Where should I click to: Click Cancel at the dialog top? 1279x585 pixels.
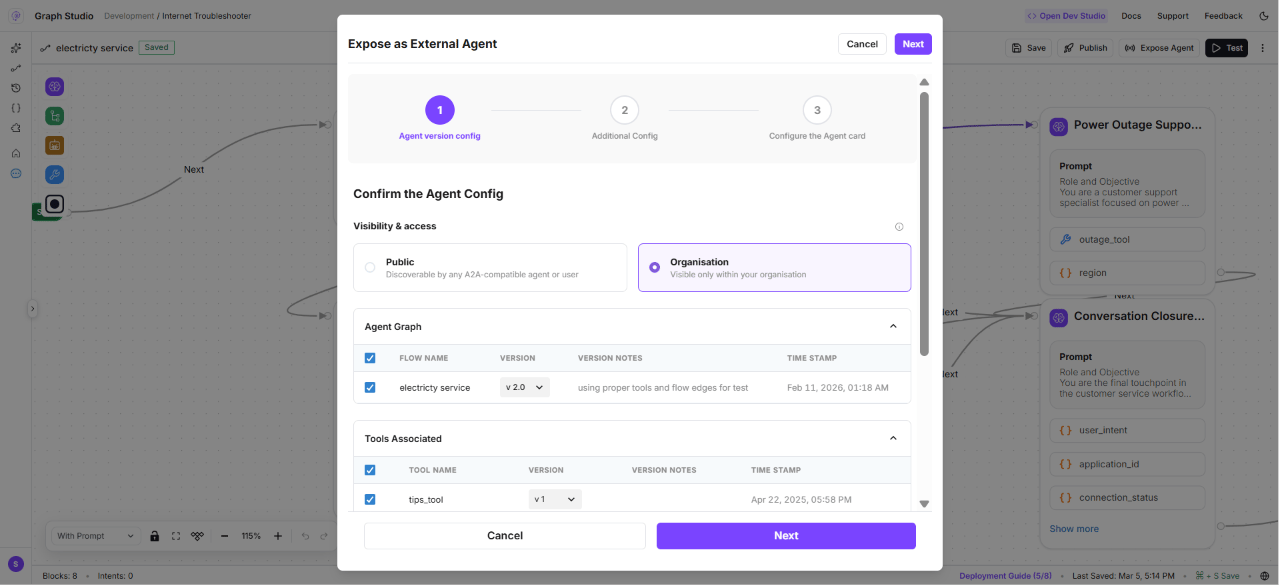point(862,44)
